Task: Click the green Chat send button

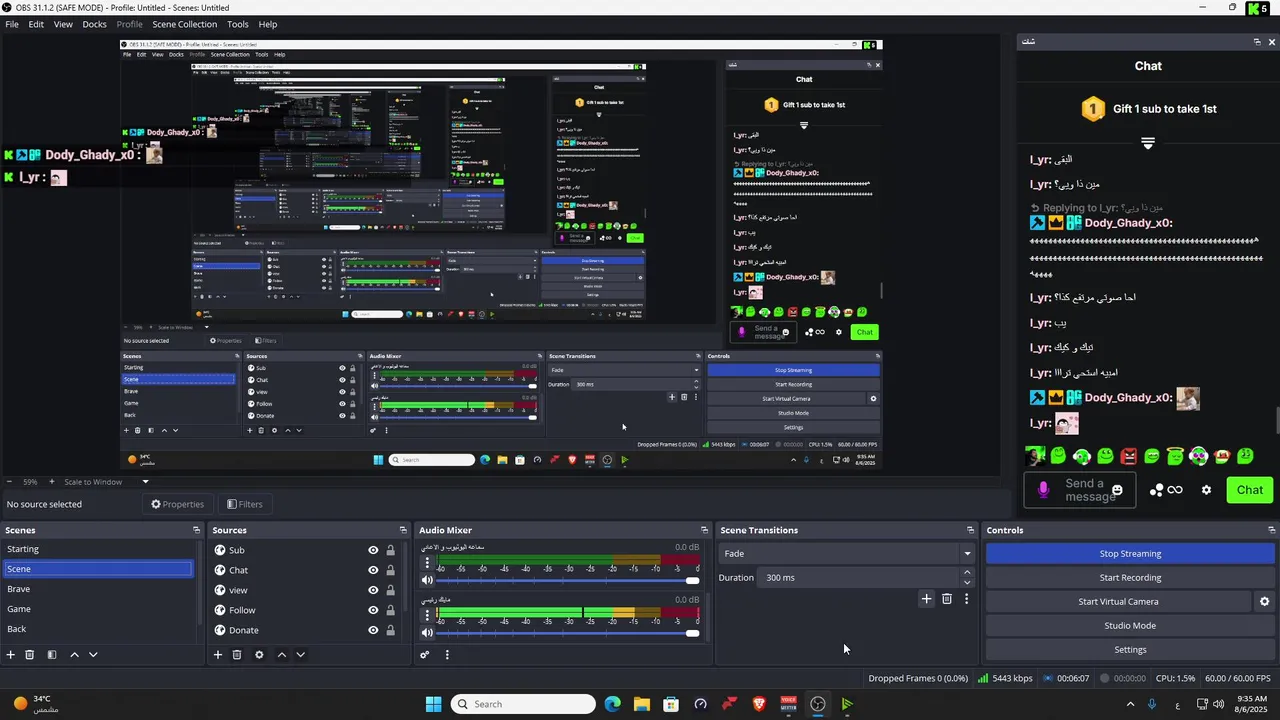Action: click(1250, 490)
